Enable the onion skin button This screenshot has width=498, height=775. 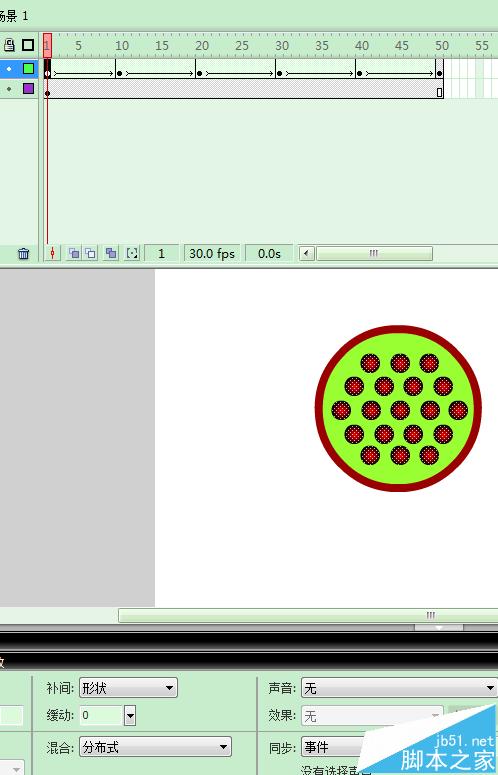[74, 254]
